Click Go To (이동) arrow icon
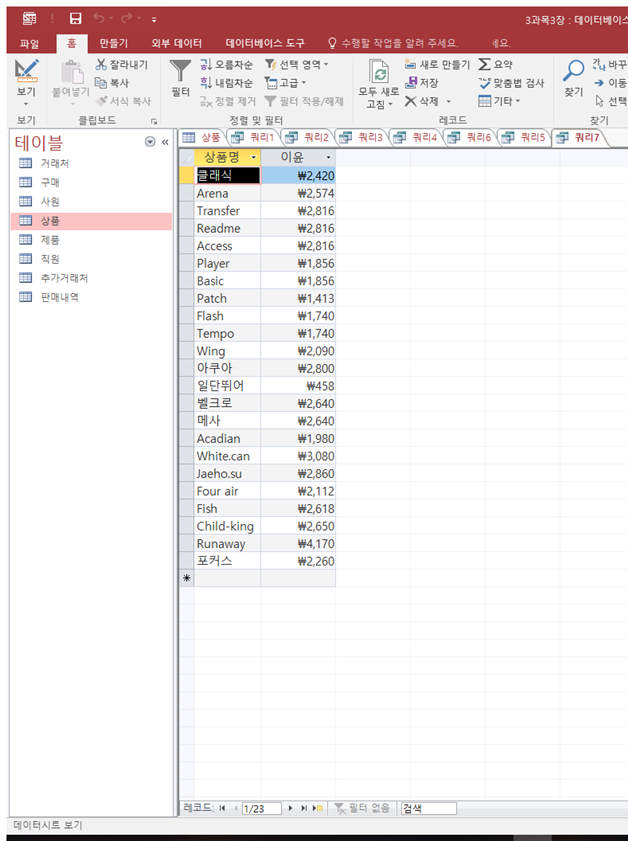Viewport: 628px width, 841px height. pos(599,83)
